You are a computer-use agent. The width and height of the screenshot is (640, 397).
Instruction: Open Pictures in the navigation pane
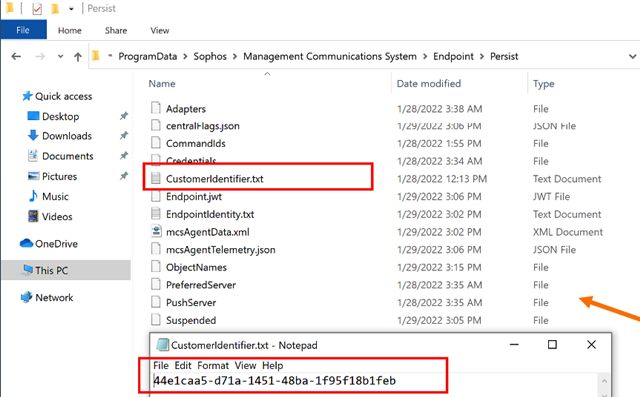coord(60,176)
